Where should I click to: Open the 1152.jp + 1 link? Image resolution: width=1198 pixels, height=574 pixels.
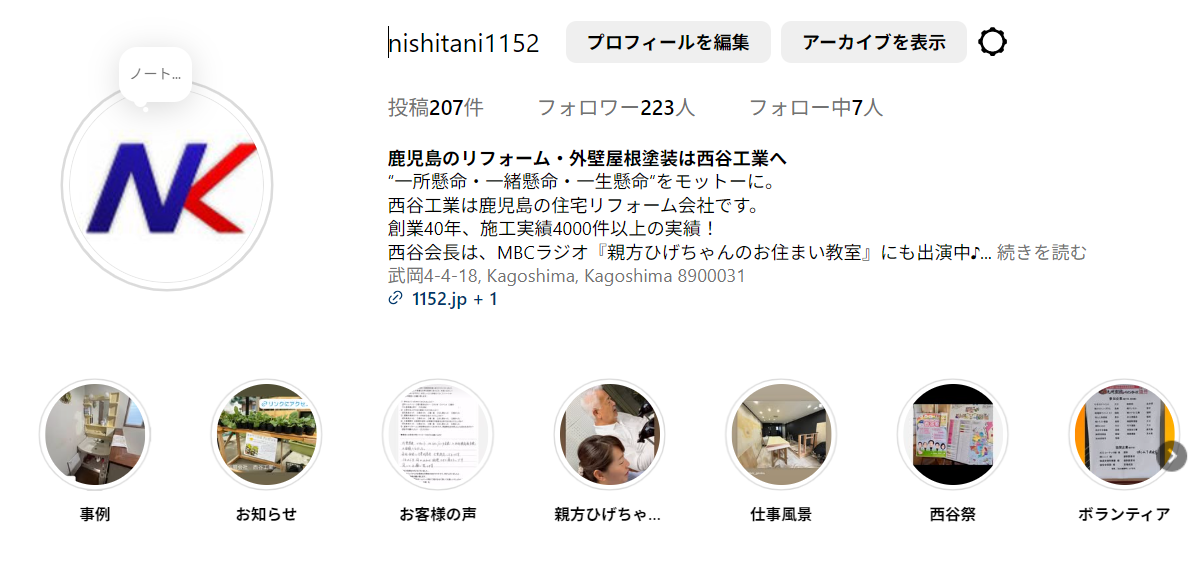coord(454,299)
